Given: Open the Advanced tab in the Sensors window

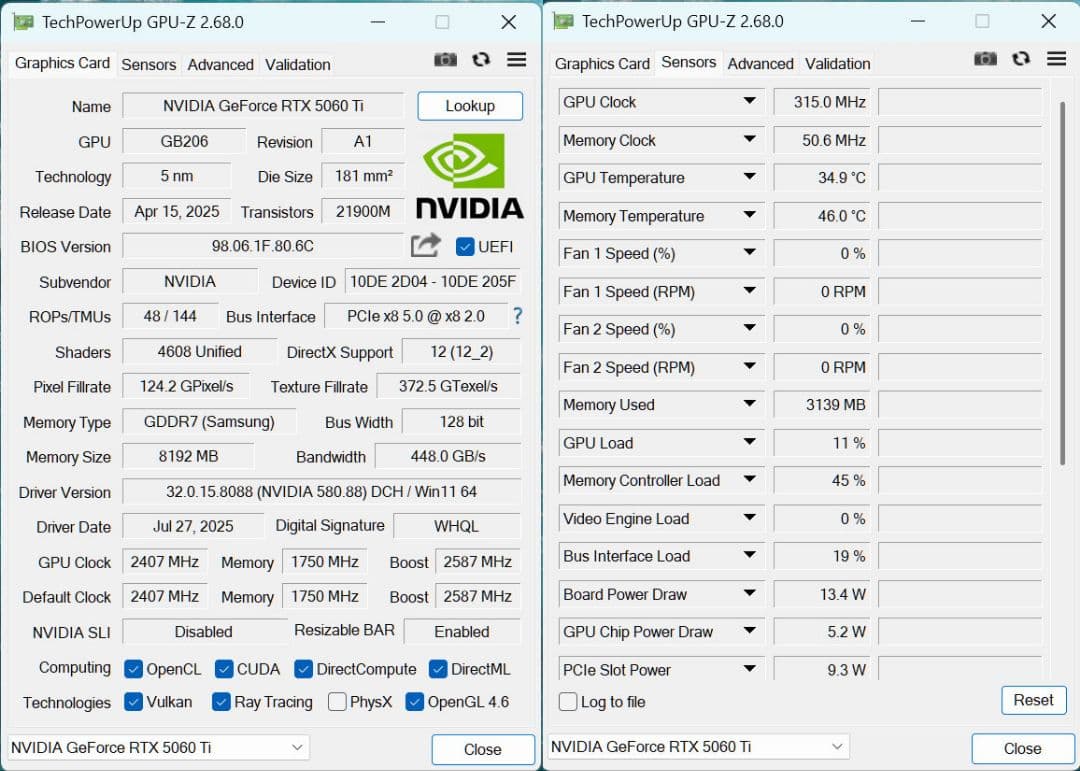Looking at the screenshot, I should pyautogui.click(x=760, y=63).
